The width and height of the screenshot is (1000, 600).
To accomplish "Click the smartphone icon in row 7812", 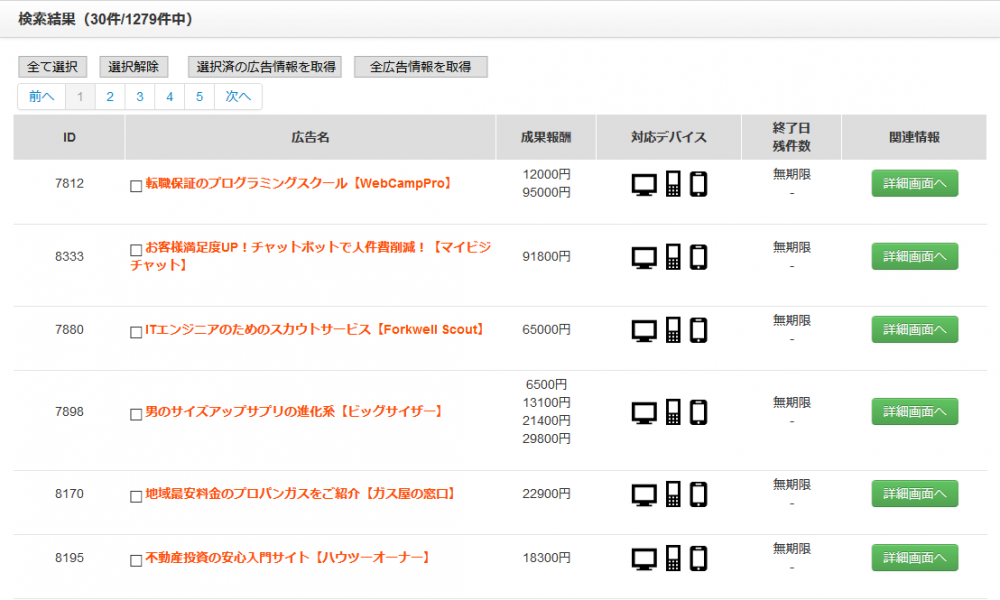I will pyautogui.click(x=698, y=184).
